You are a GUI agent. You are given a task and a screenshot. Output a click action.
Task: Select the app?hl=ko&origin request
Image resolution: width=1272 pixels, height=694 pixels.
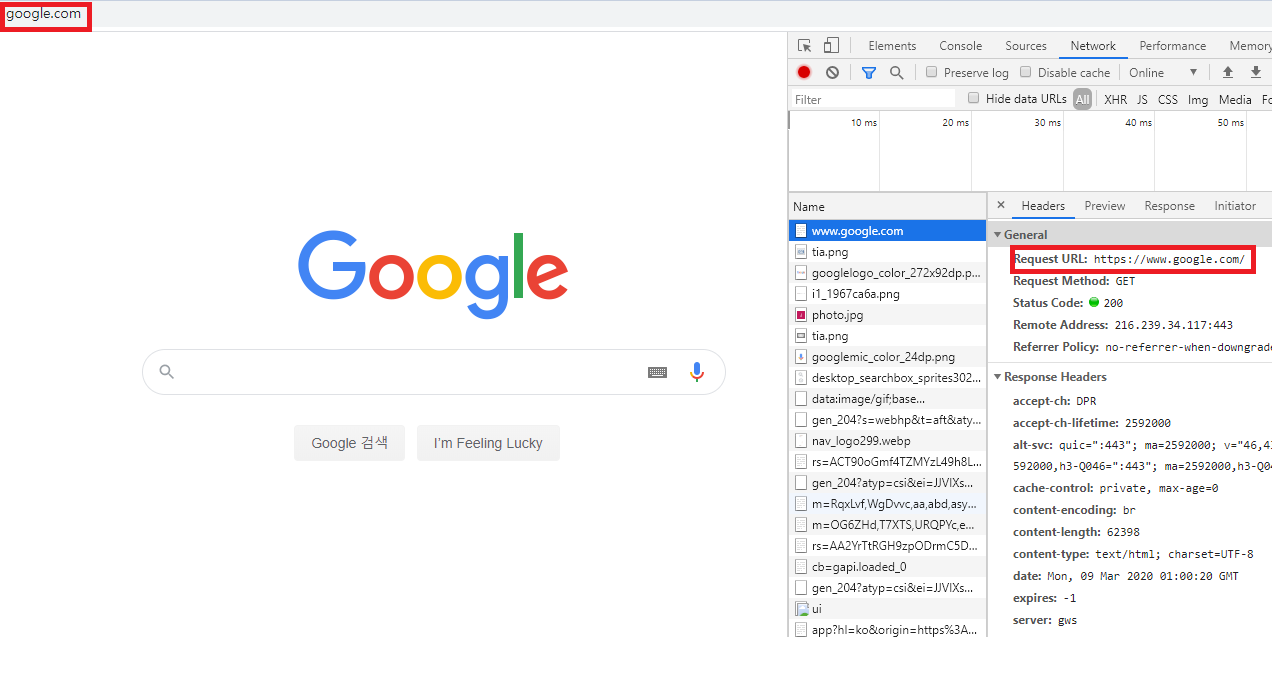tap(887, 630)
